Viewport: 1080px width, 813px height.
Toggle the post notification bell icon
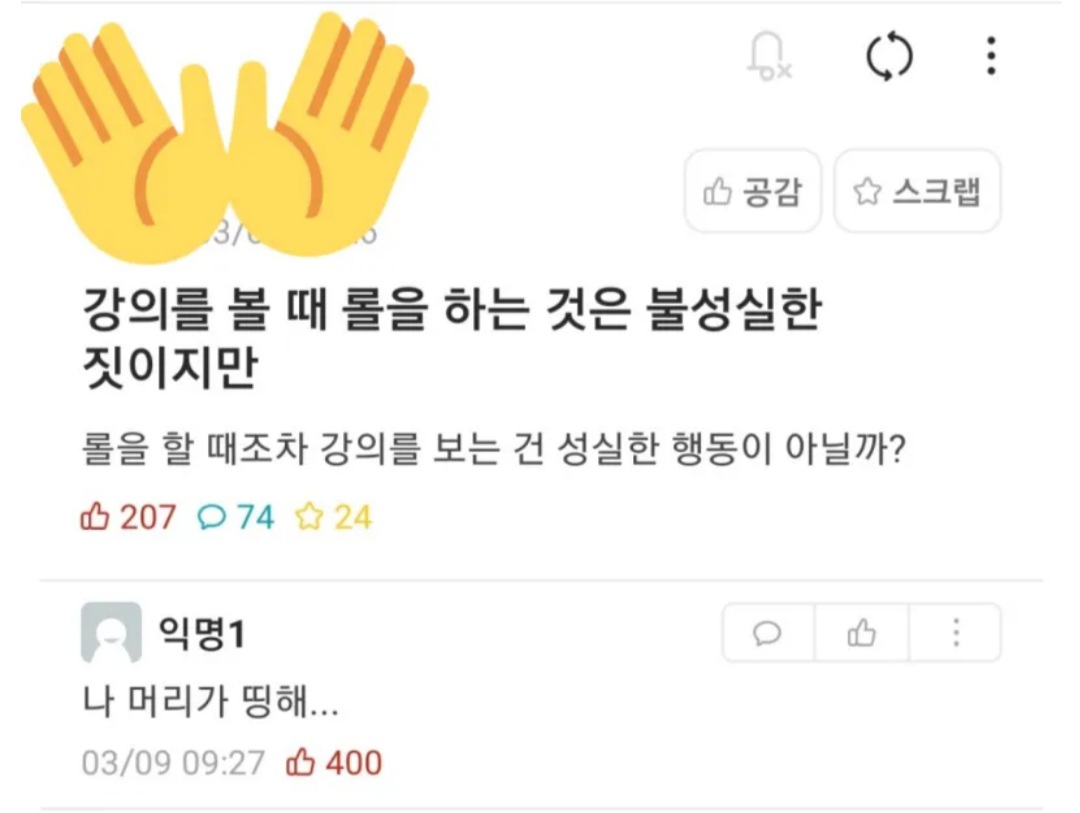tap(769, 56)
